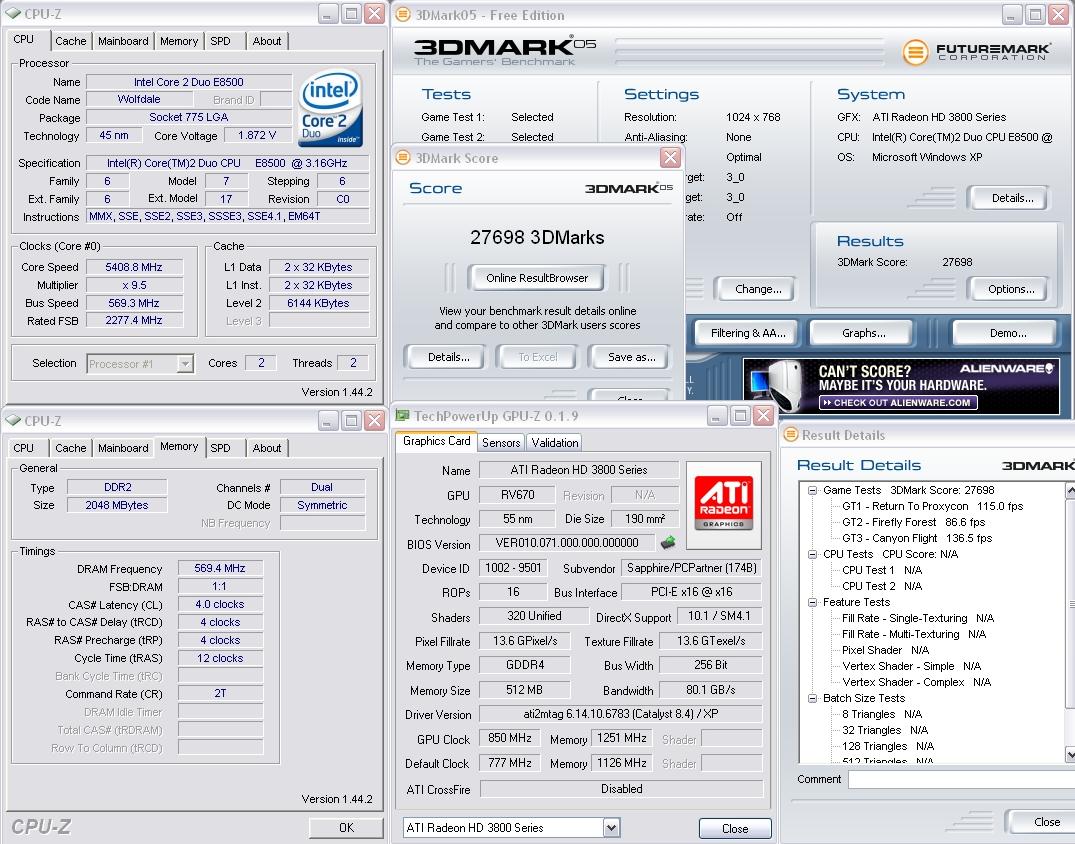Click the bottom CPU-Z window title icon
1075x844 pixels.
point(13,420)
